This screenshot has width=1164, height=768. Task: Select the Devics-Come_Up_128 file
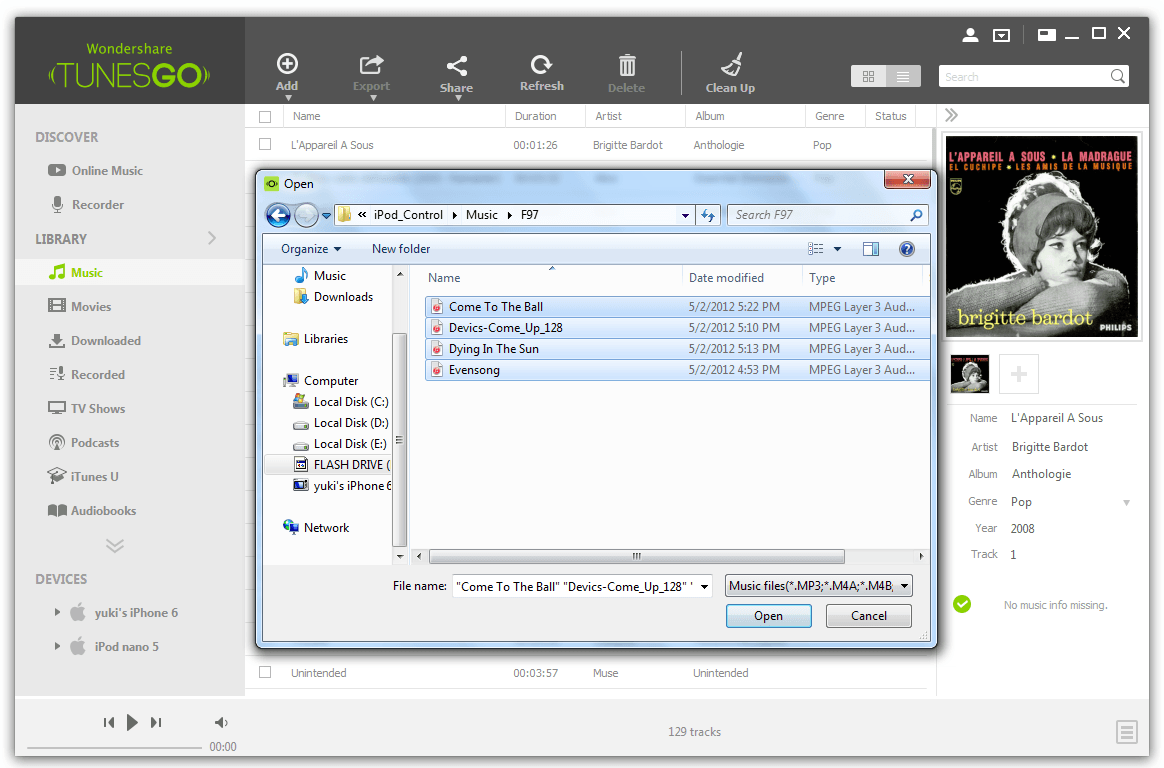coord(677,328)
